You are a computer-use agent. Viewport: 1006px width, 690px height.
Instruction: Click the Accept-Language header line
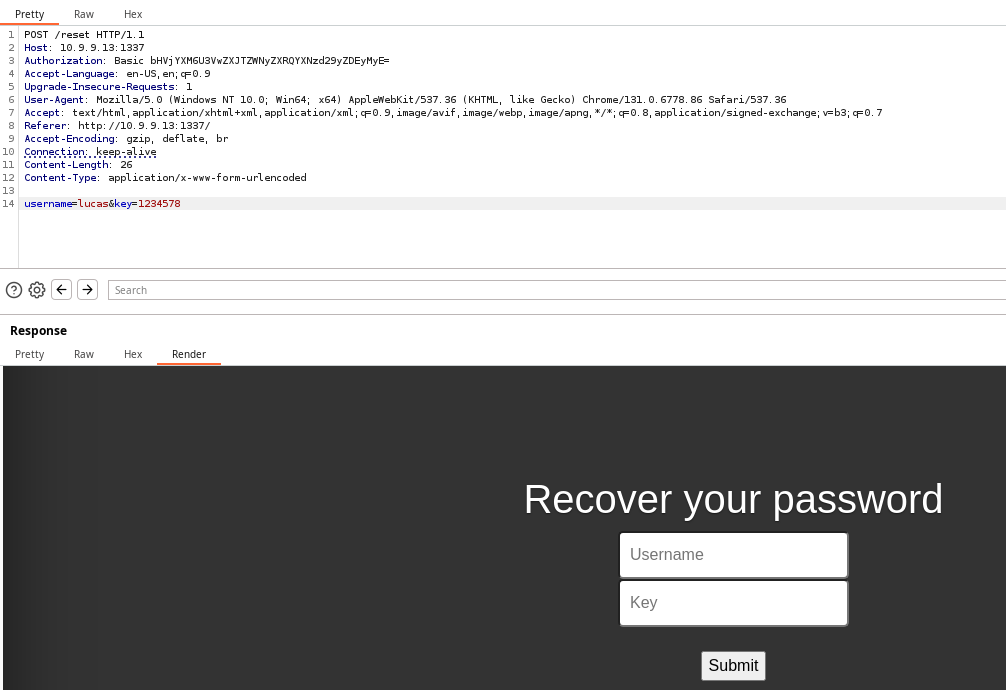(117, 74)
